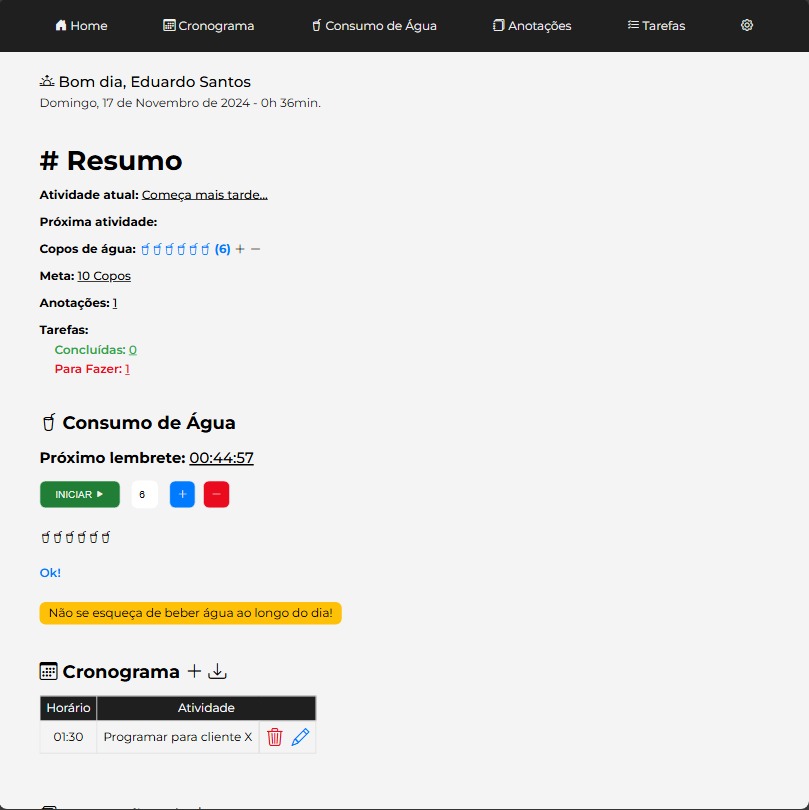The width and height of the screenshot is (809, 810).
Task: Click the 'Começa mais tarde...' activity link
Action: (x=205, y=195)
